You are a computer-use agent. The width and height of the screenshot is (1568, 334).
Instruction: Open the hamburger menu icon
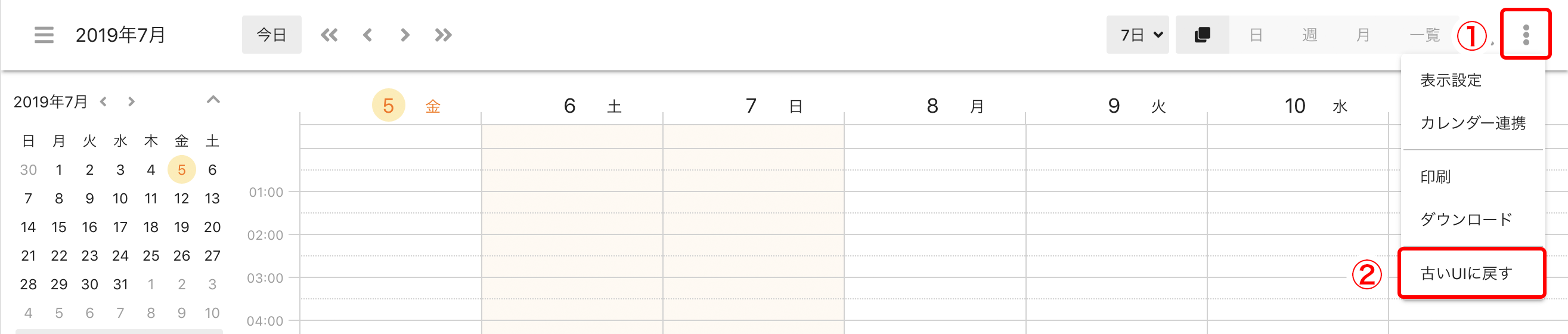click(x=44, y=35)
